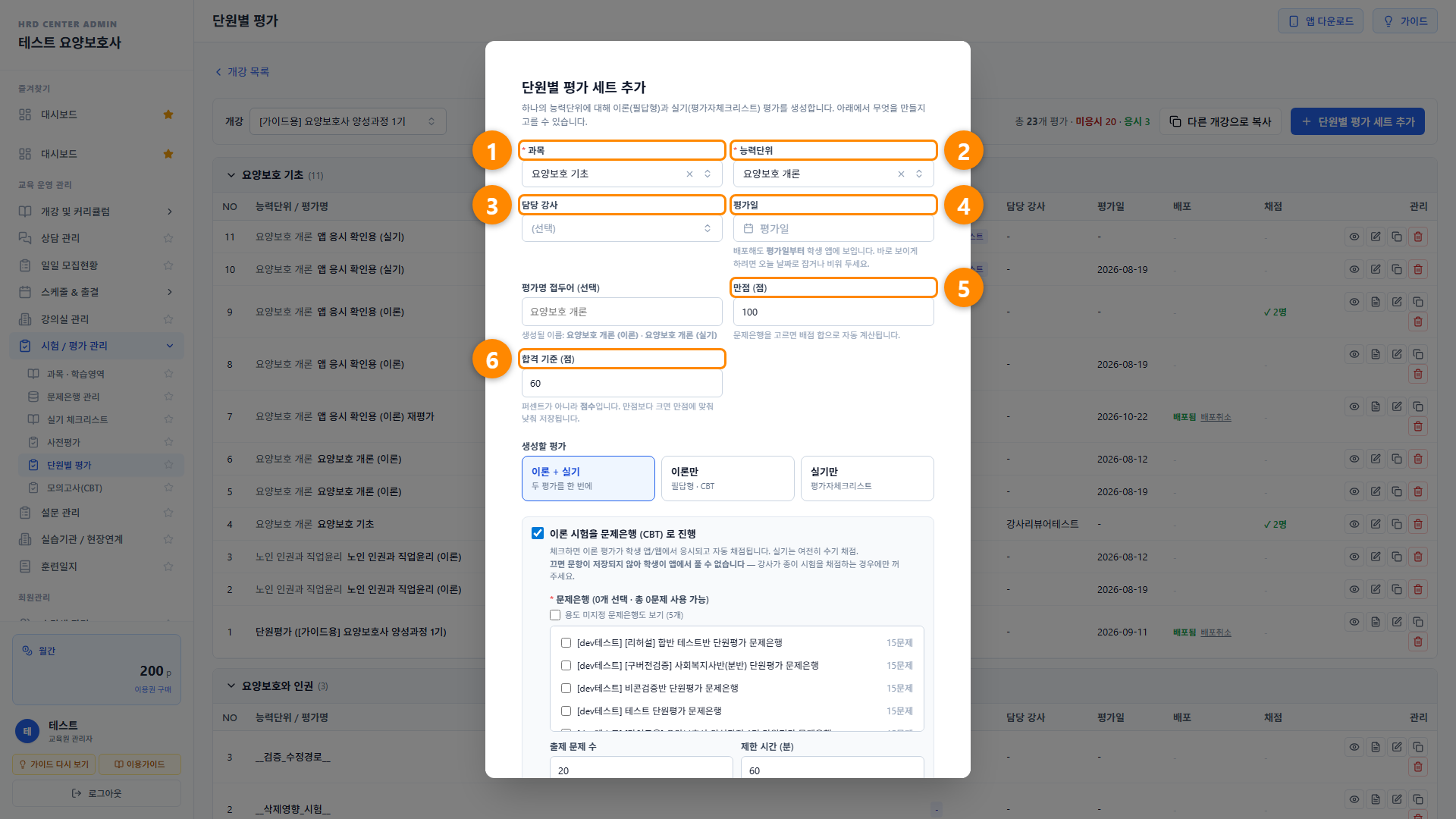
Task: Click the 로그아웃 button
Action: (96, 793)
